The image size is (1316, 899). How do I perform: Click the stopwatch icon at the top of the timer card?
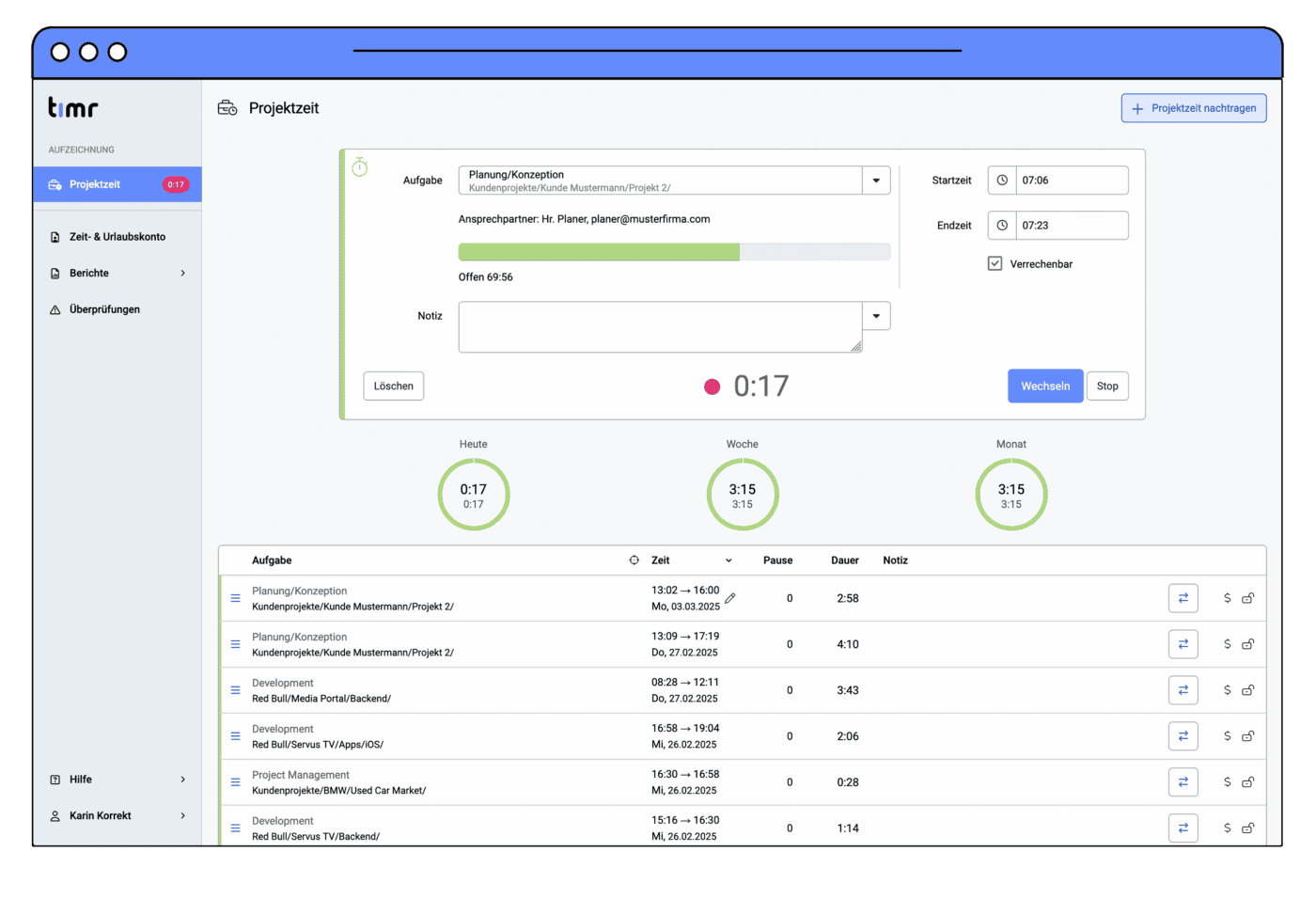pos(360,167)
